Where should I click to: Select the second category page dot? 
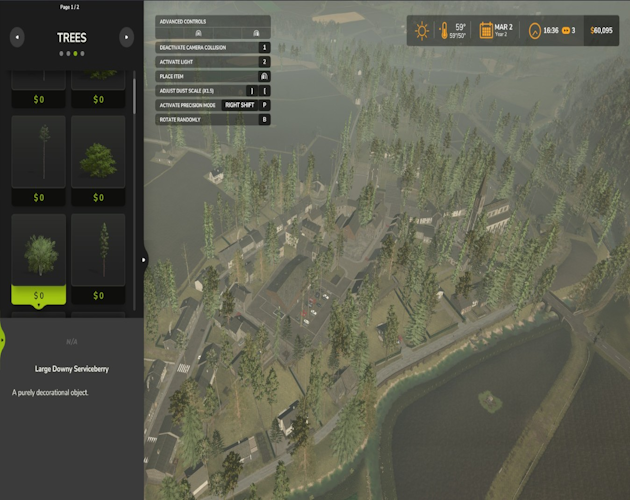pyautogui.click(x=68, y=53)
